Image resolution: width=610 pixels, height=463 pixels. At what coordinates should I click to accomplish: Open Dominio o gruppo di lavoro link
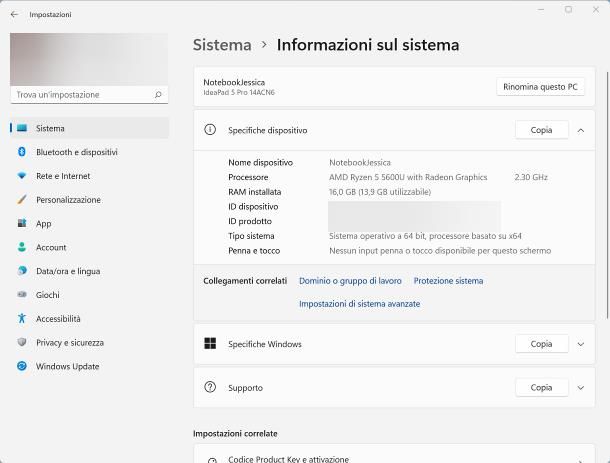coord(350,281)
